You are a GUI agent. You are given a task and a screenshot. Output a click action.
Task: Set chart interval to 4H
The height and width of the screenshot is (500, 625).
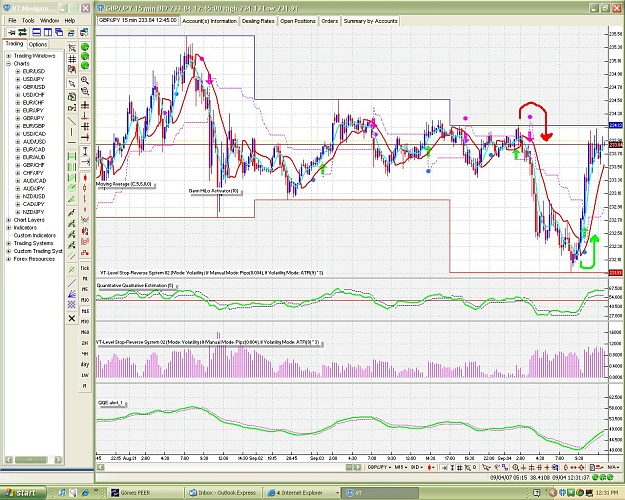[85, 354]
